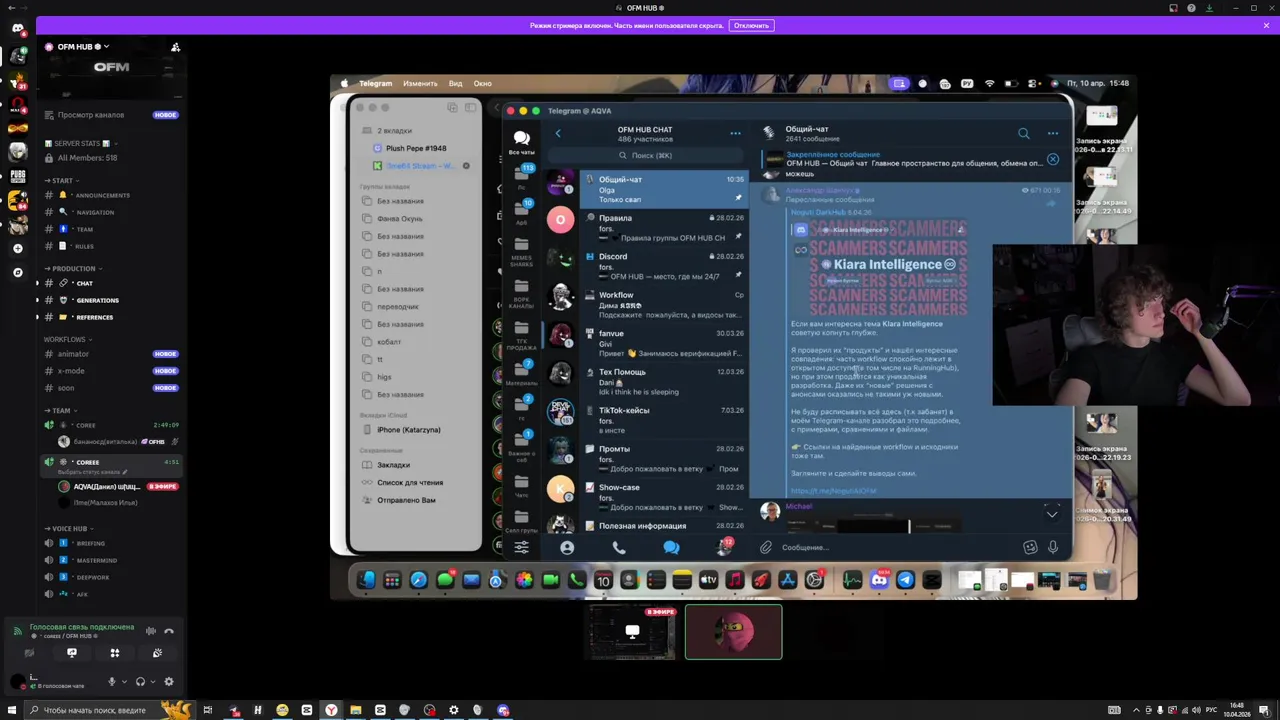Join the mastermind voice channel

[x=110, y=560]
